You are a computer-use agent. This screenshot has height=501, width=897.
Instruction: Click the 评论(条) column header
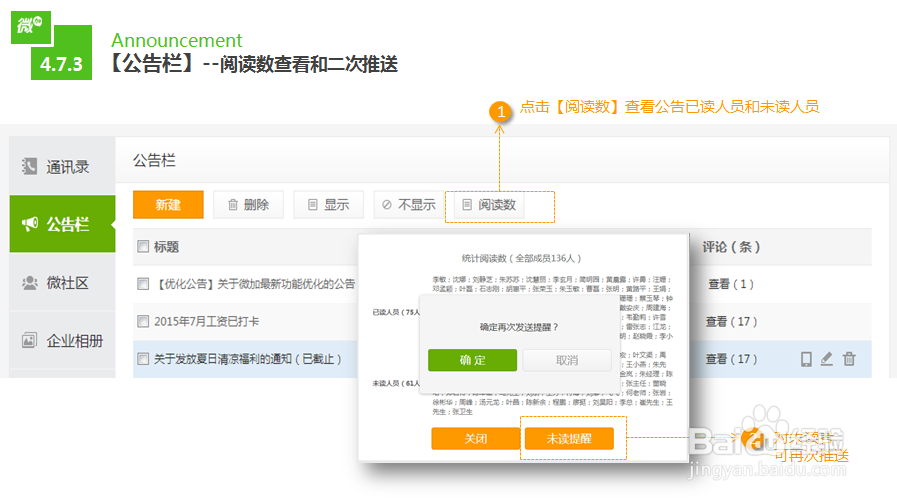(x=731, y=246)
